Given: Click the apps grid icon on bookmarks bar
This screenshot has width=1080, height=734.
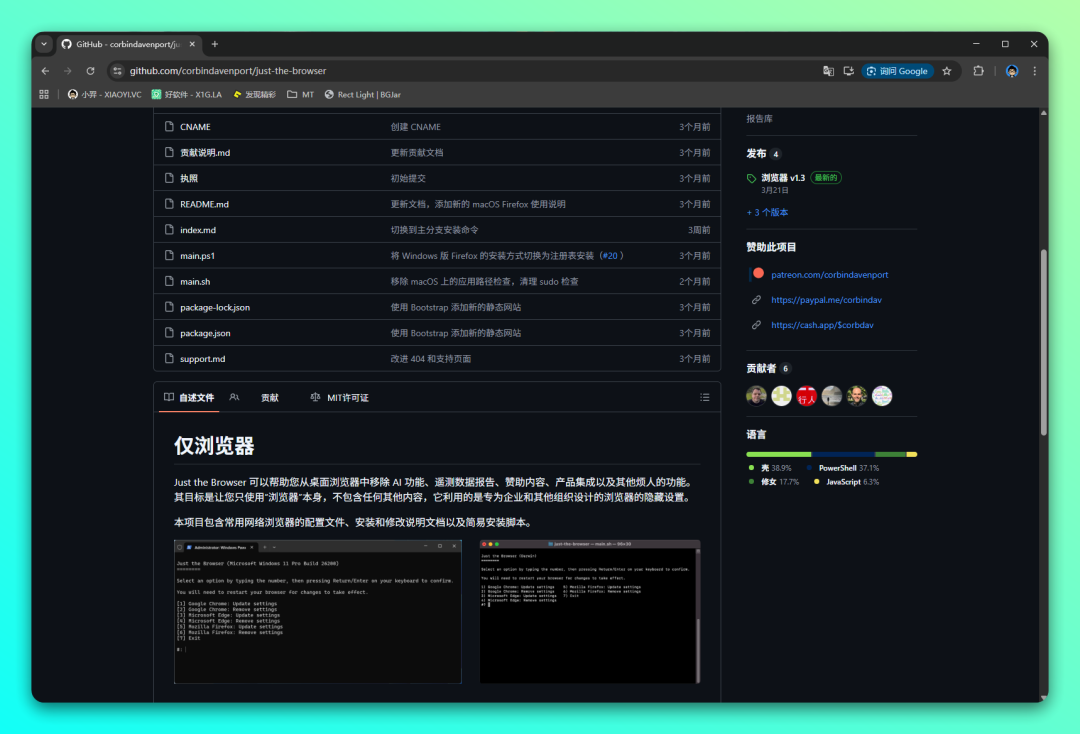Looking at the screenshot, I should coord(43,93).
